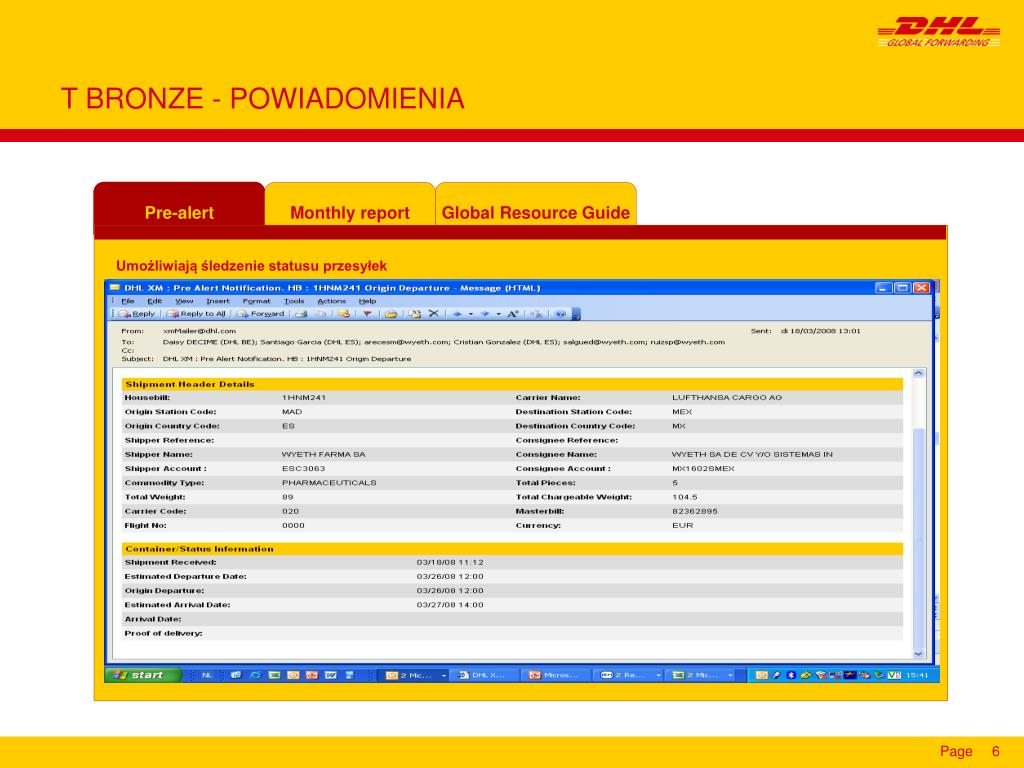Screen dimensions: 1024x768
Task: Switch to the Pre-alert tab
Action: tap(179, 204)
